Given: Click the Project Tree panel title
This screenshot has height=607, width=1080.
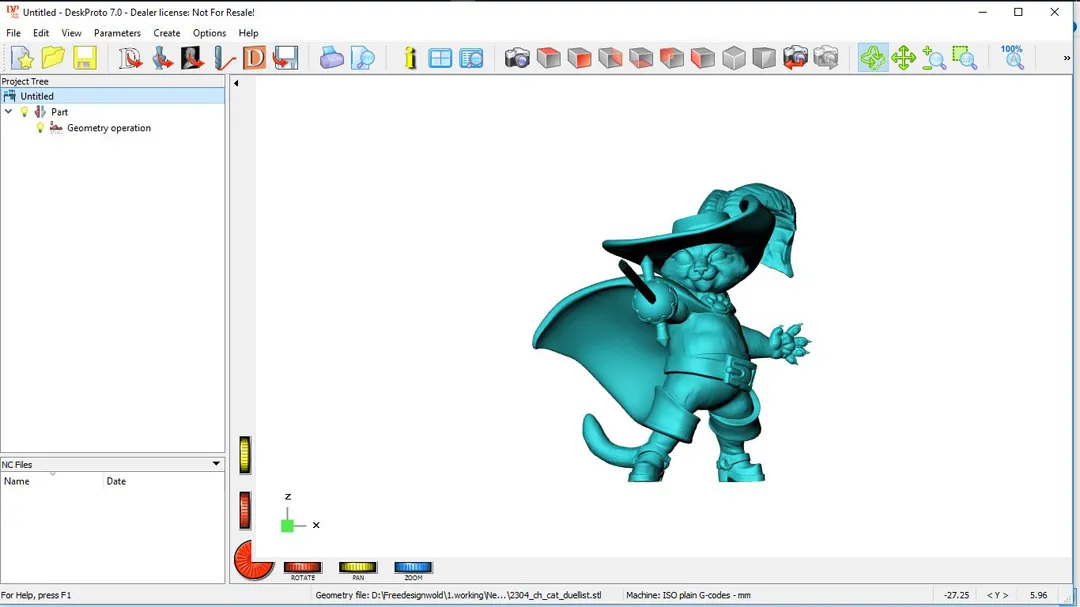Looking at the screenshot, I should [25, 81].
